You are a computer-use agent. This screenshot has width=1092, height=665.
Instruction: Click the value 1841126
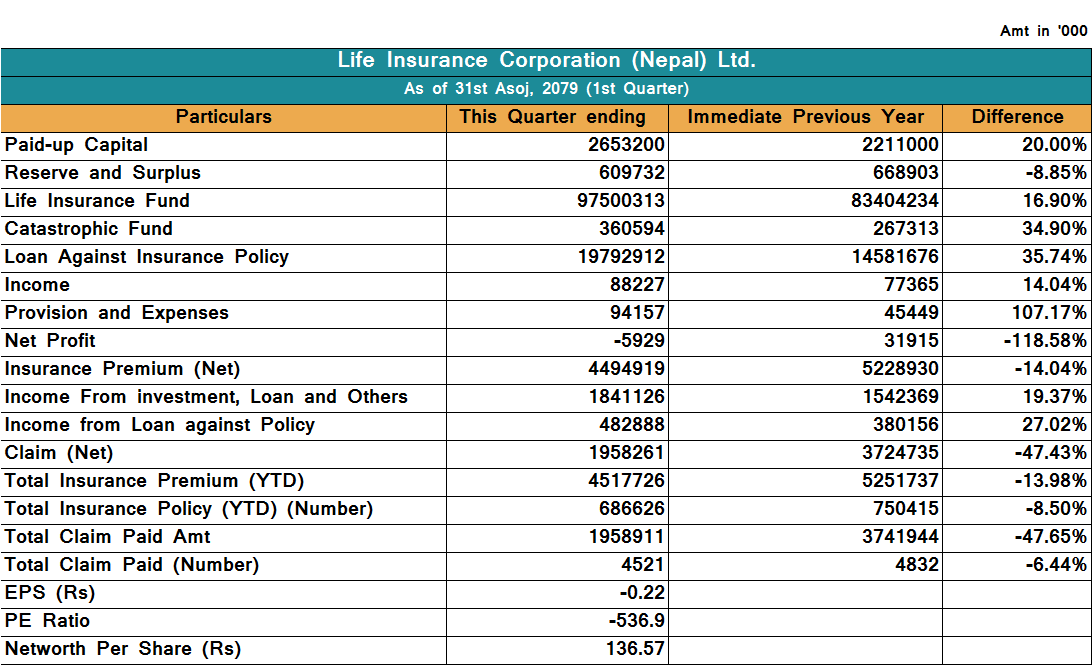(626, 397)
